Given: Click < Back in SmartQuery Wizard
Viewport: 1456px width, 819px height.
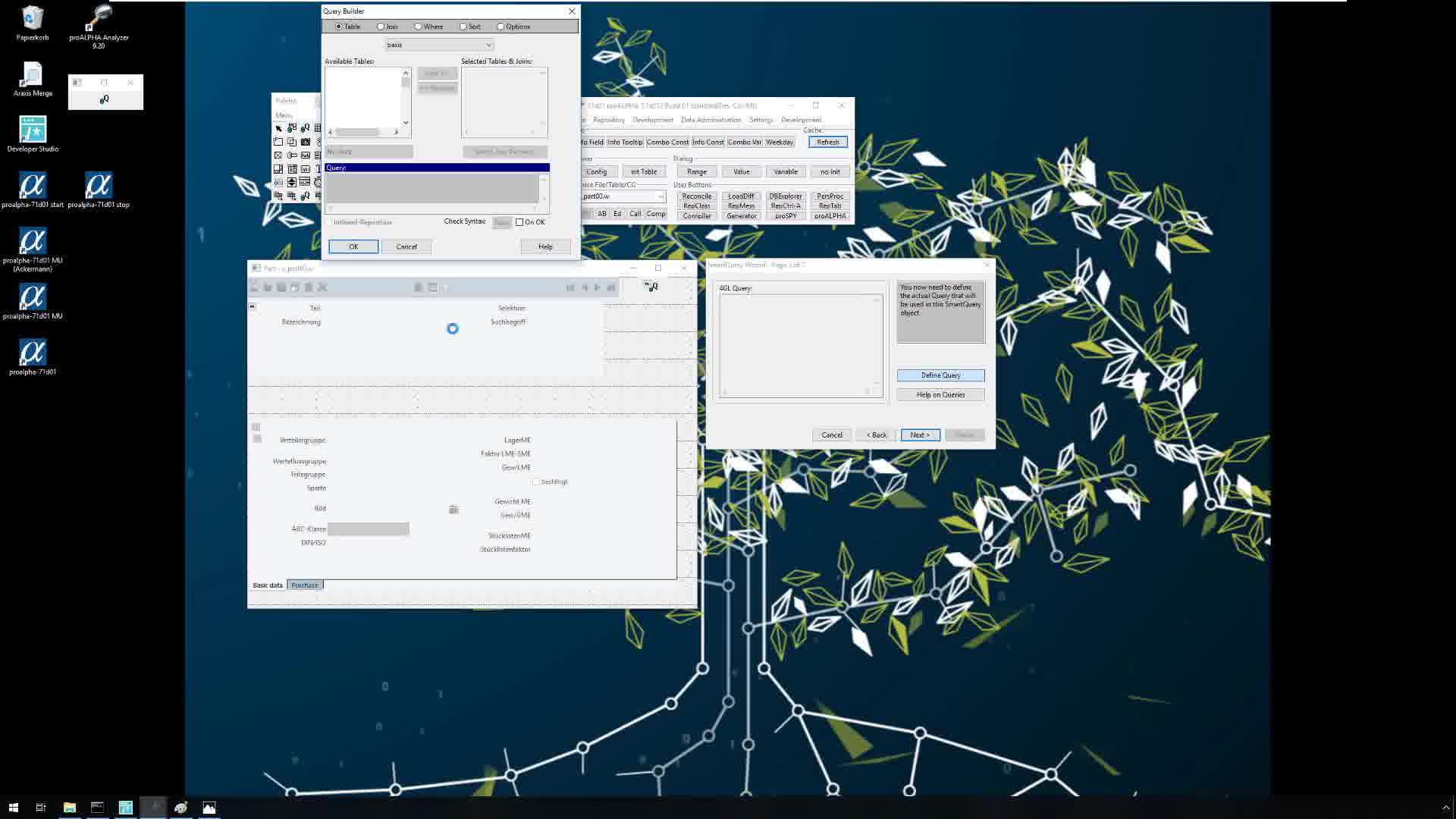Looking at the screenshot, I should click(877, 435).
